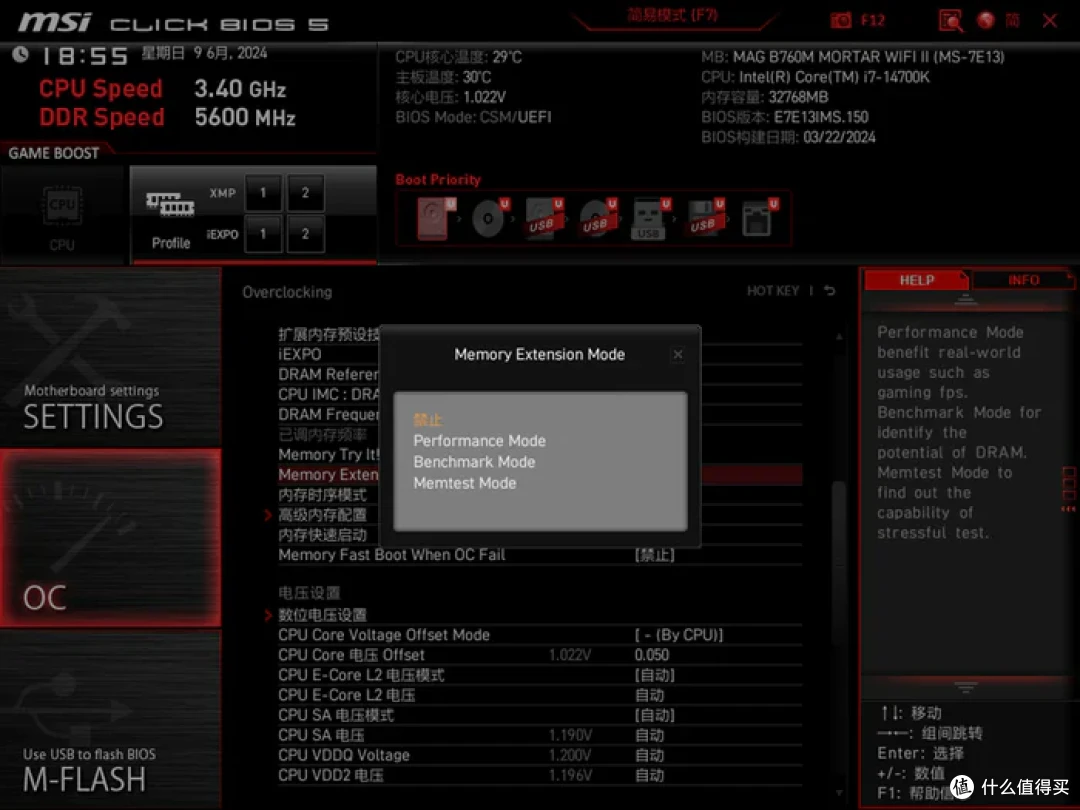1080x810 pixels.
Task: Click the clock icon beside 18:55
Action: pyautogui.click(x=20, y=54)
